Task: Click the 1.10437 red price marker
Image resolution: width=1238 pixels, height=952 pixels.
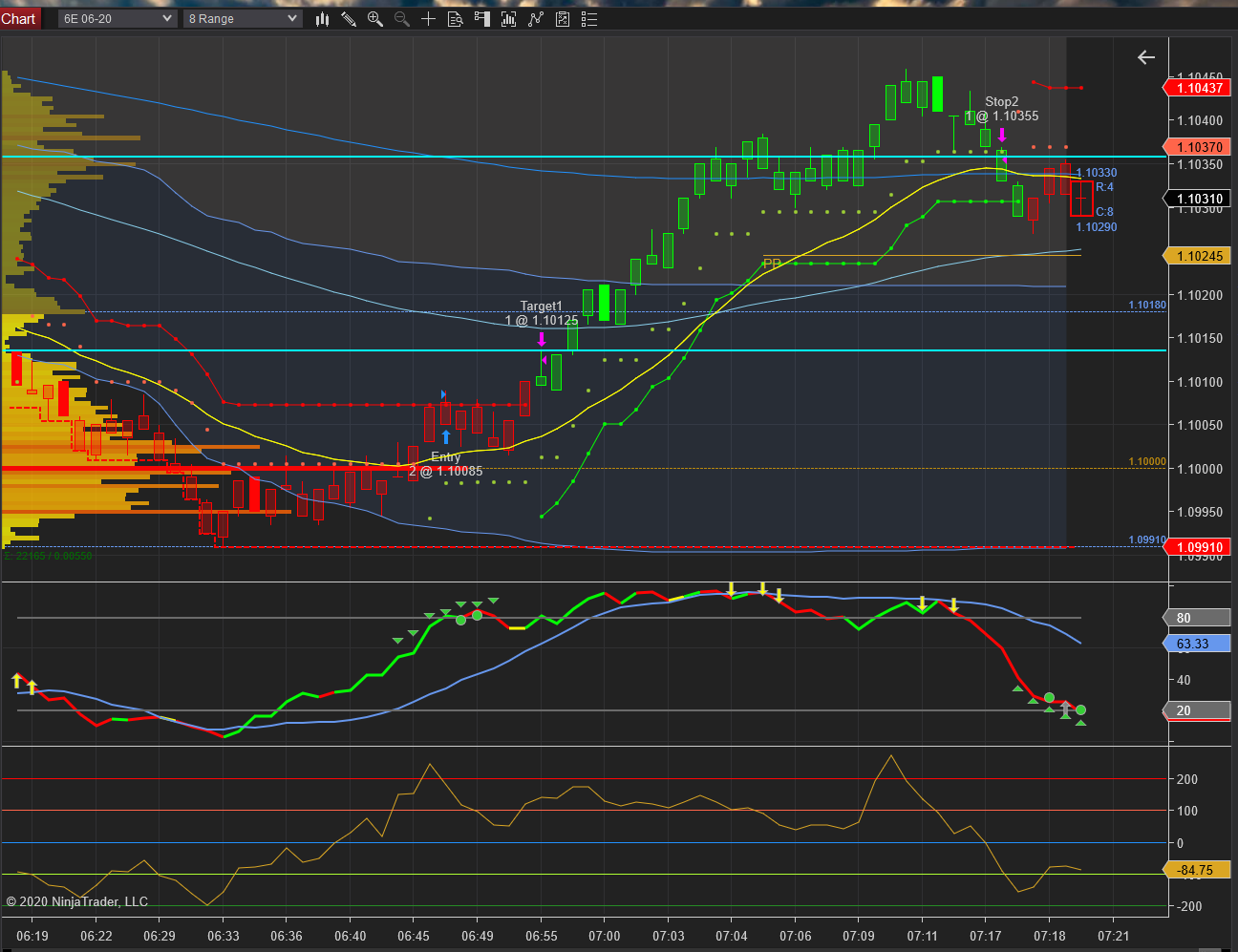Action: [1197, 88]
